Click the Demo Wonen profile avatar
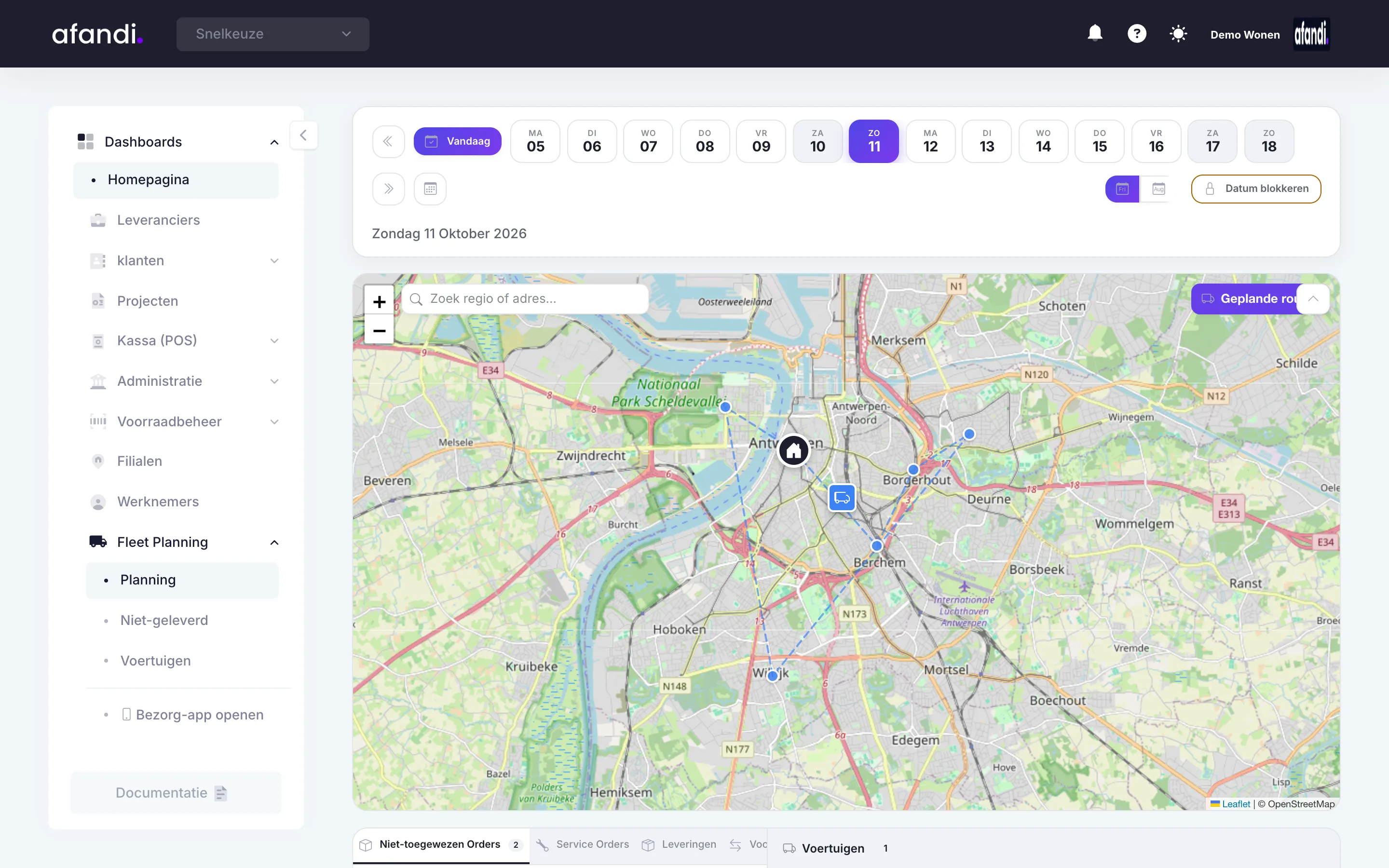This screenshot has width=1389, height=868. [1311, 34]
